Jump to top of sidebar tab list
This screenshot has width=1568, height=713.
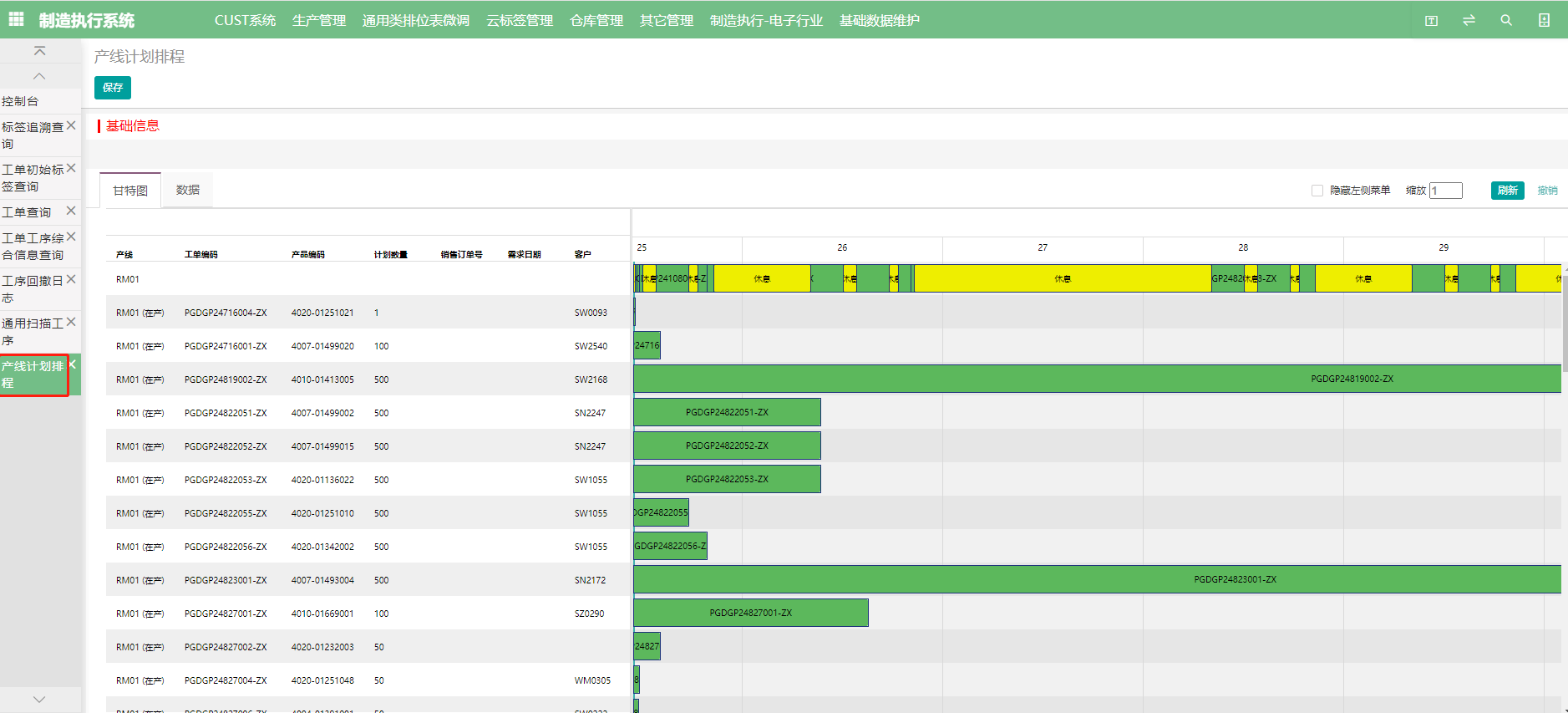pyautogui.click(x=39, y=51)
